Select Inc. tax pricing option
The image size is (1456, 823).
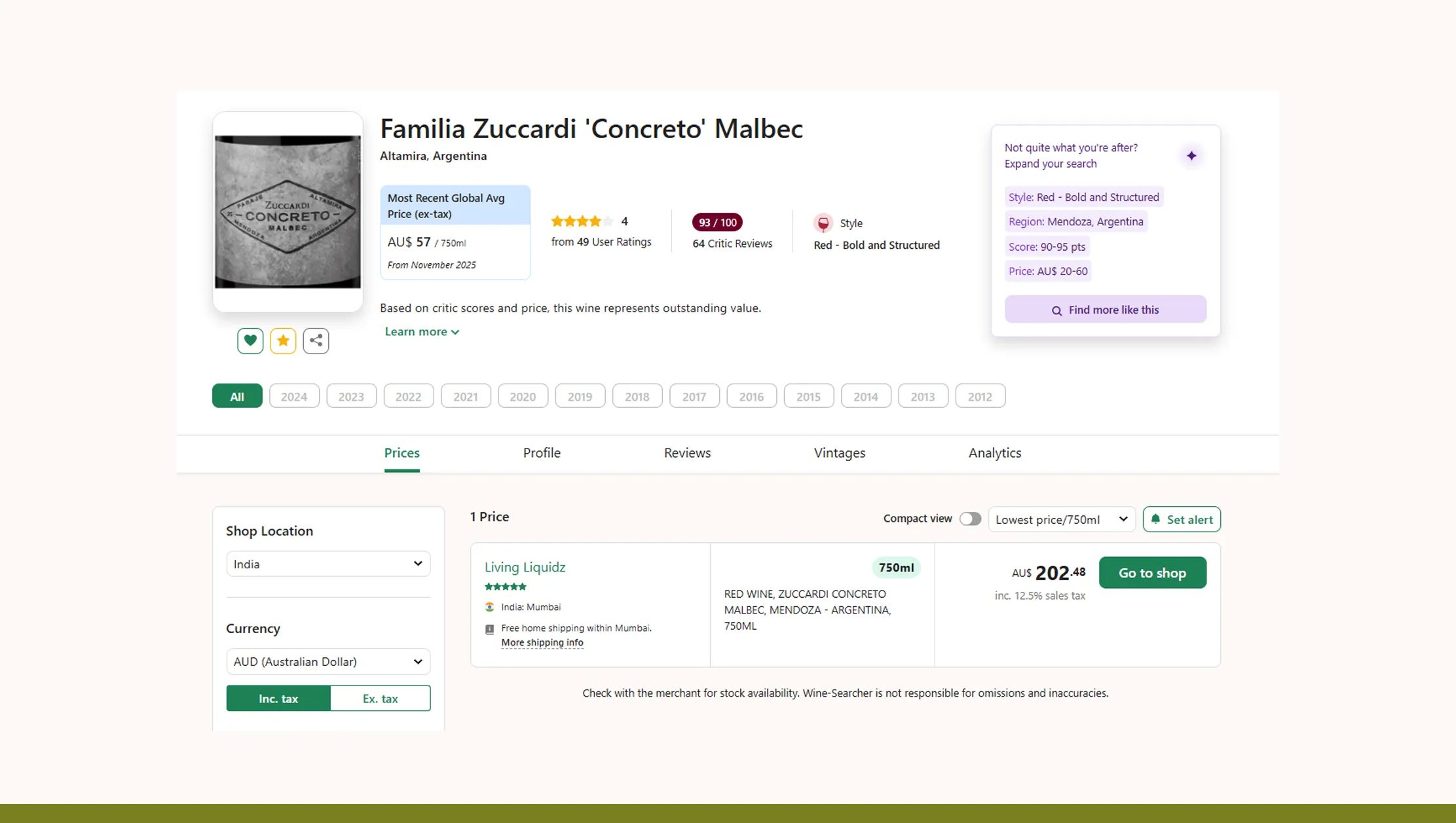[x=278, y=698]
